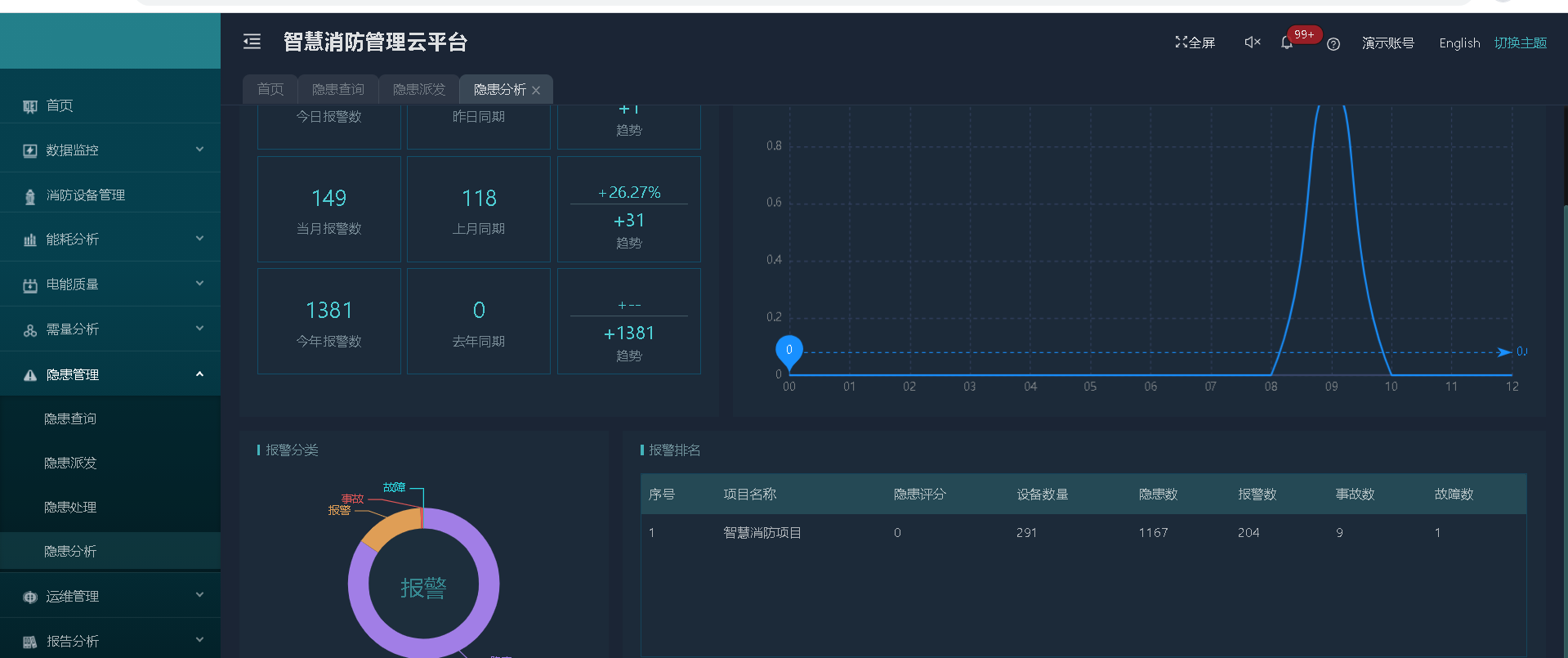Collapse sidebar using the menu fold icon
This screenshot has width=1568, height=658.
[x=252, y=42]
